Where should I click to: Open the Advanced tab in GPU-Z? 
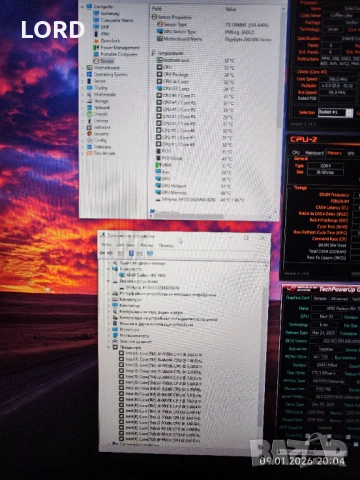click(x=339, y=299)
